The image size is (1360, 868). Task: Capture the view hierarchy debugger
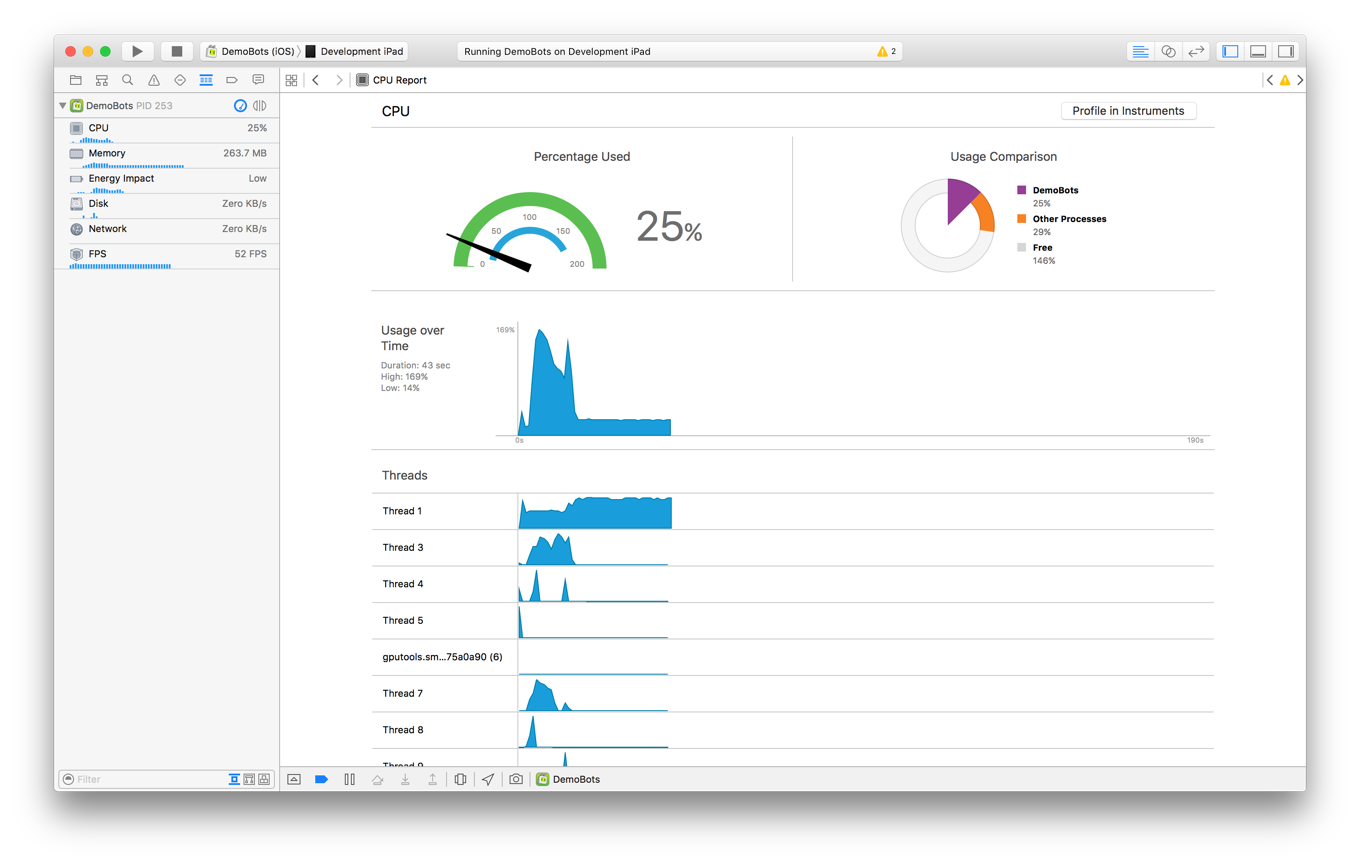460,779
